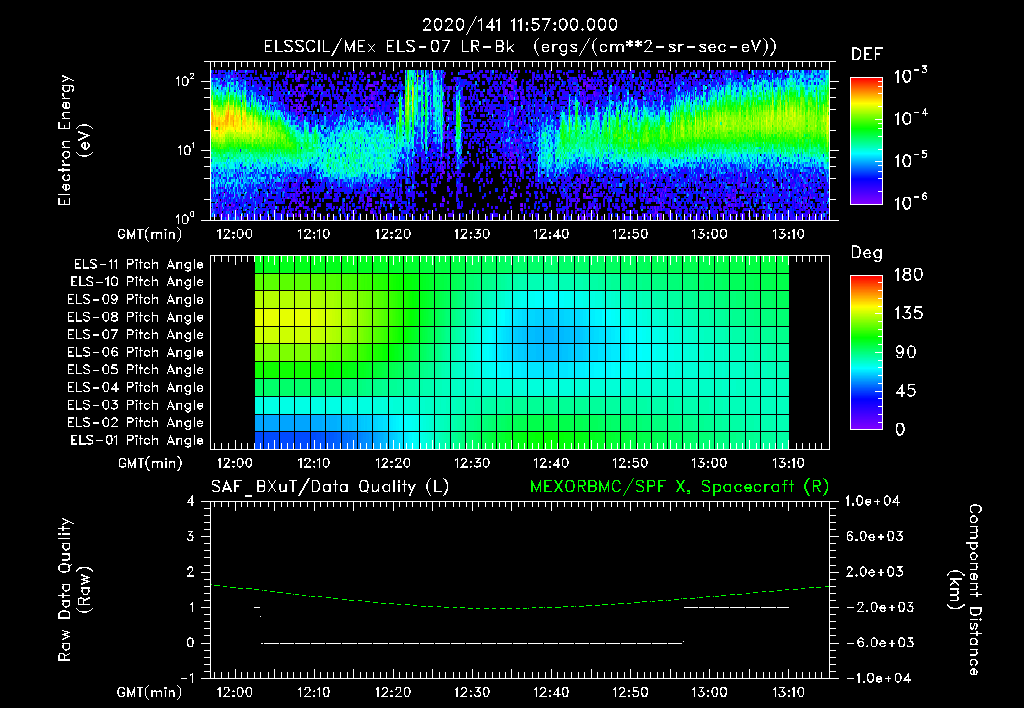The width and height of the screenshot is (1024, 708).
Task: Click the Electron Energy (eV) axis label
Action: pyautogui.click(x=74, y=140)
